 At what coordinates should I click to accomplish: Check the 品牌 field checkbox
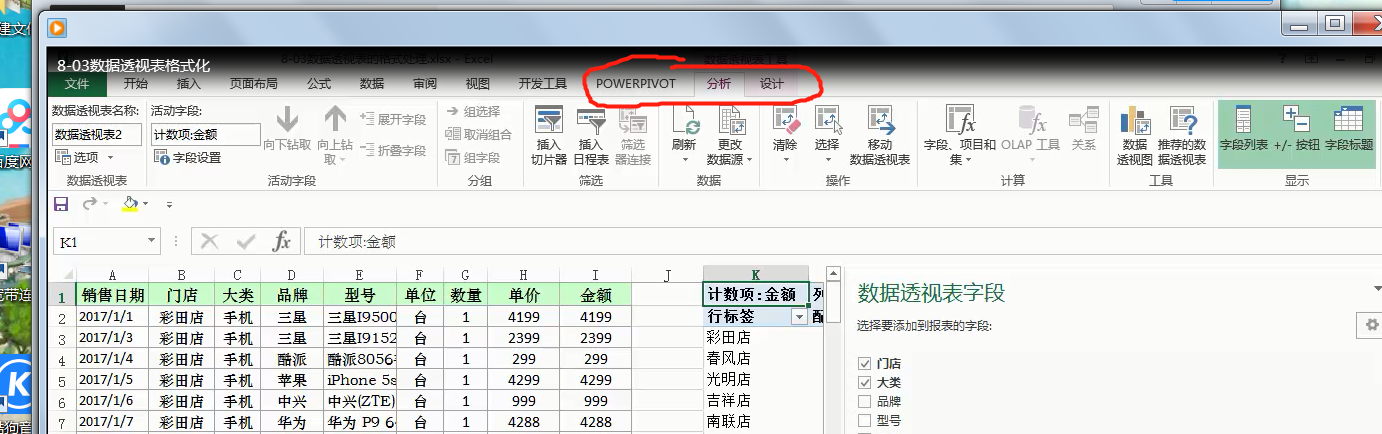(x=865, y=402)
